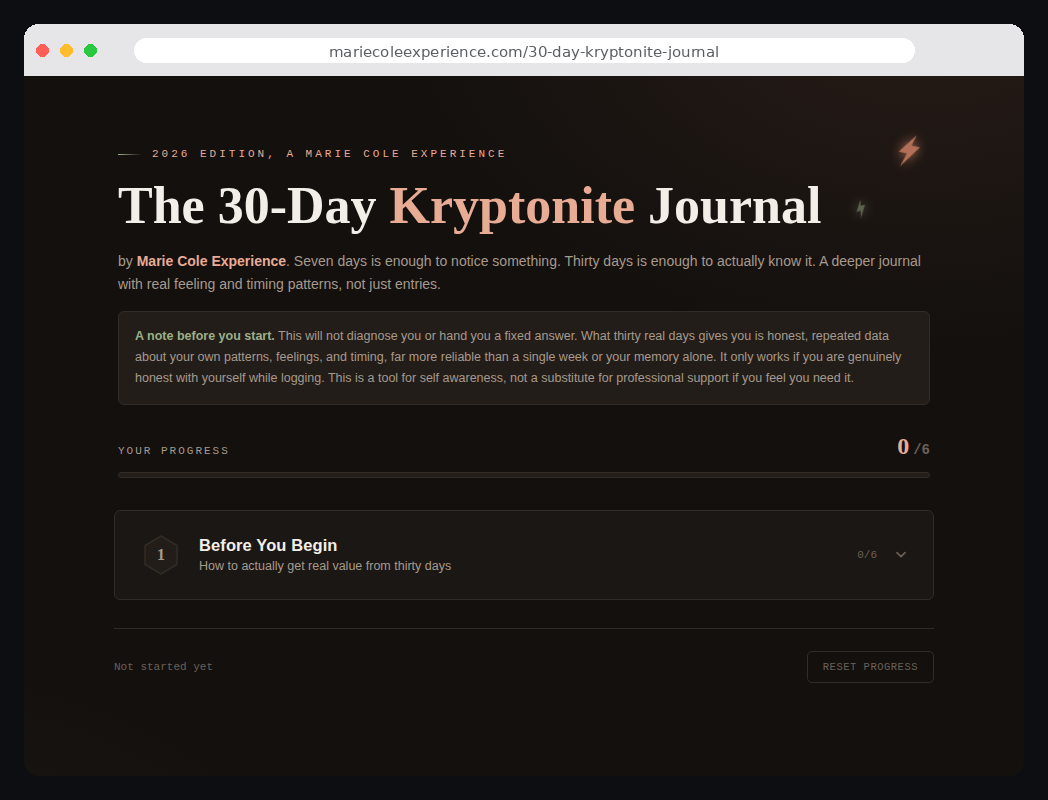Viewport: 1048px width, 800px height.
Task: Click the small green lightning bolt icon
Action: [861, 209]
